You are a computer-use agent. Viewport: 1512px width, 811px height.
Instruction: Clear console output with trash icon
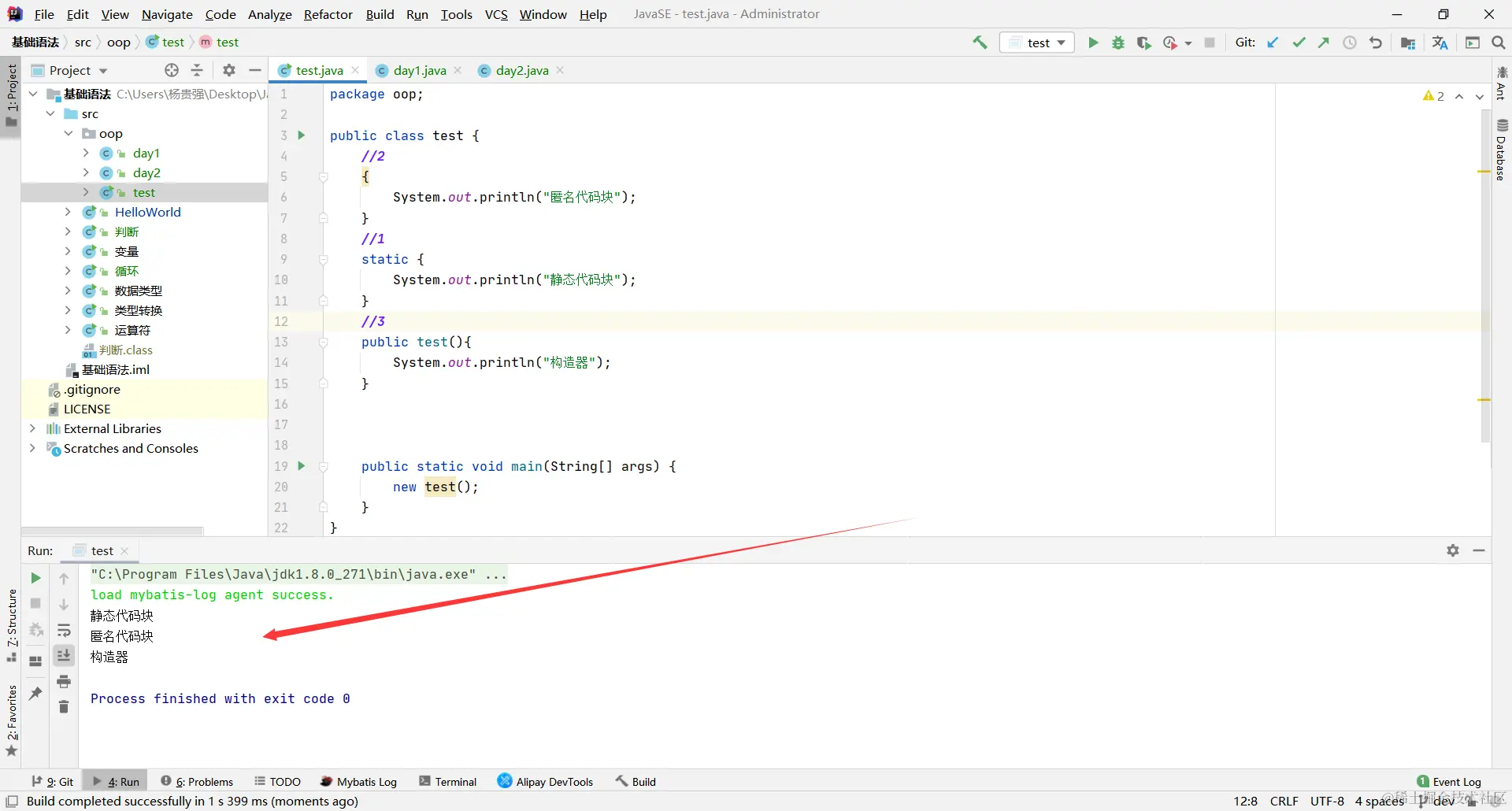point(64,707)
